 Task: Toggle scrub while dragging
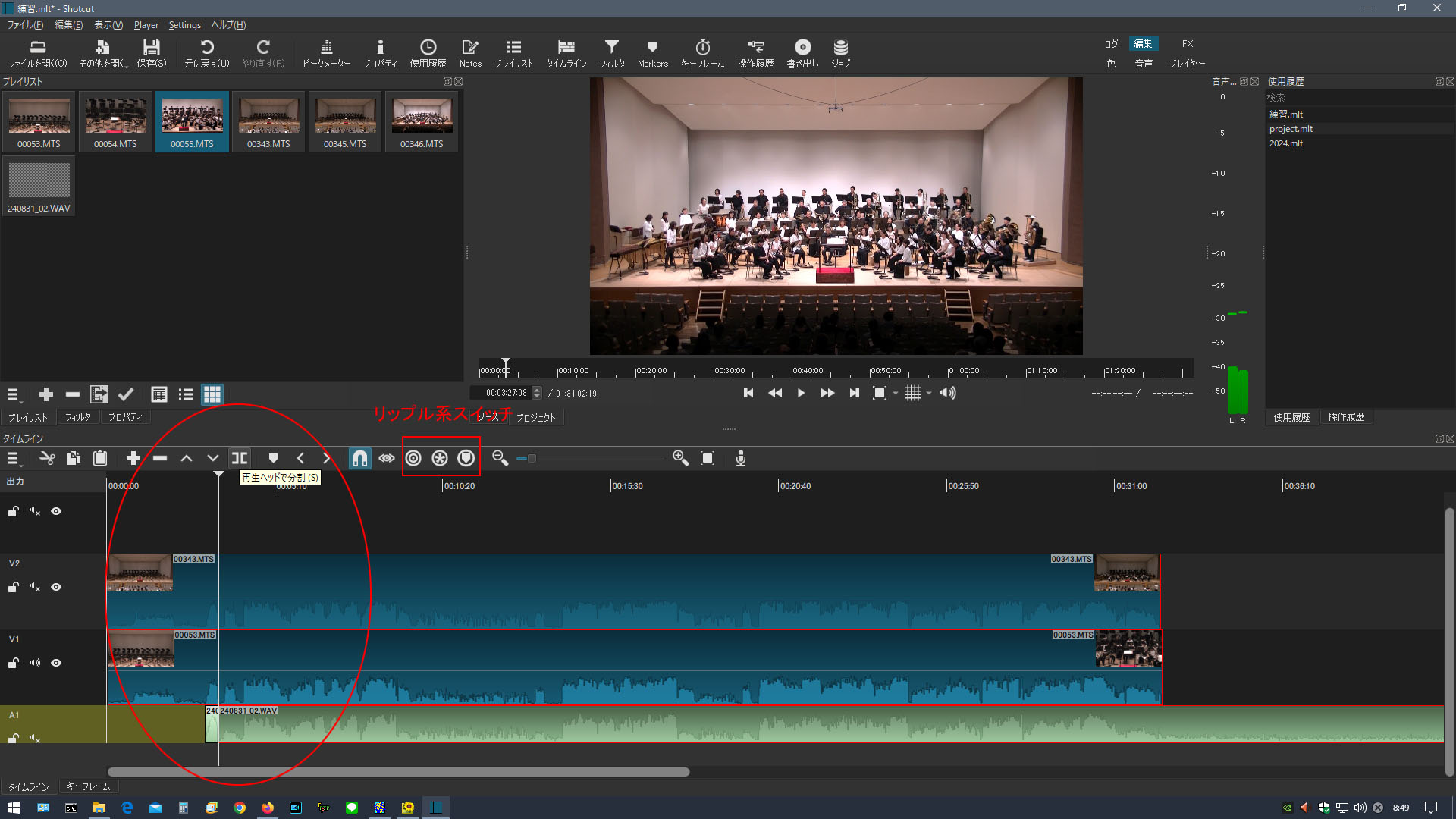coord(387,458)
